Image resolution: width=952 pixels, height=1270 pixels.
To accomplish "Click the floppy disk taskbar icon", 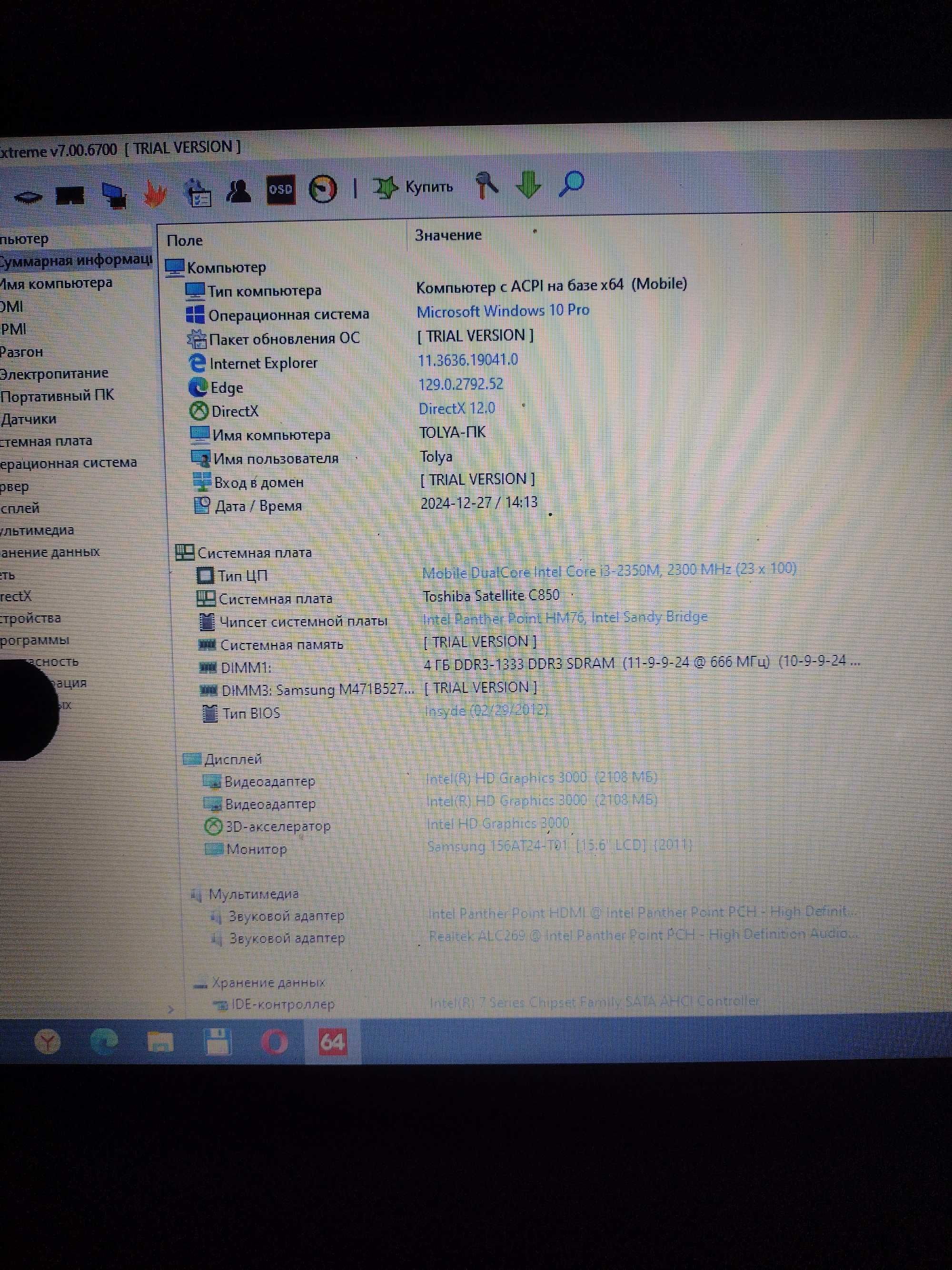I will pos(218,1041).
